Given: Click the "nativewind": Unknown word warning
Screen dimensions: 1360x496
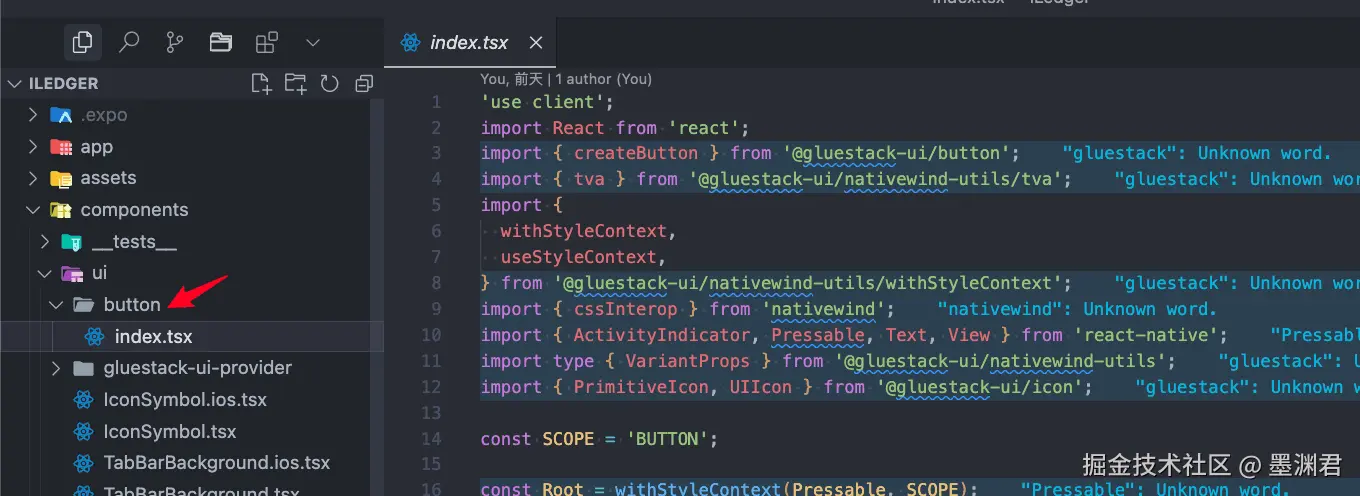Looking at the screenshot, I should point(1077,309).
